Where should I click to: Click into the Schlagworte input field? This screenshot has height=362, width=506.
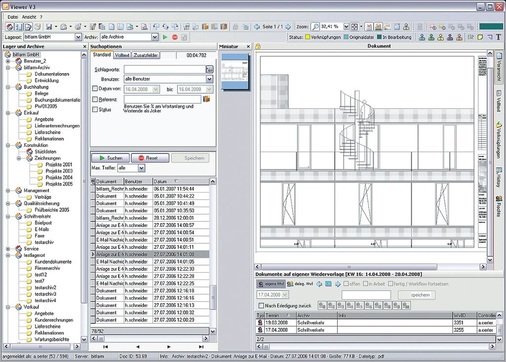pos(165,69)
